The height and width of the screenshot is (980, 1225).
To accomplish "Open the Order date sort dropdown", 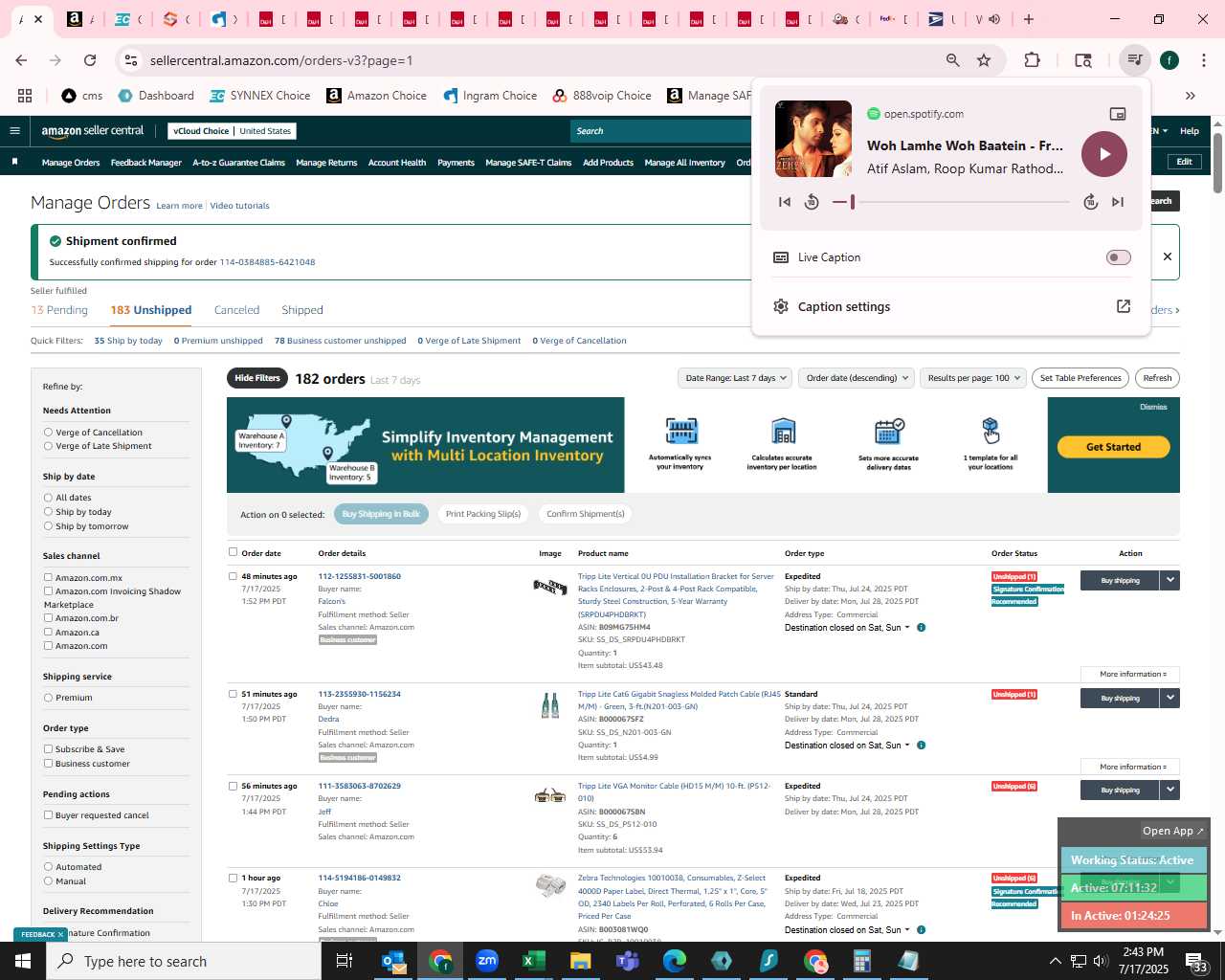I will click(x=857, y=378).
